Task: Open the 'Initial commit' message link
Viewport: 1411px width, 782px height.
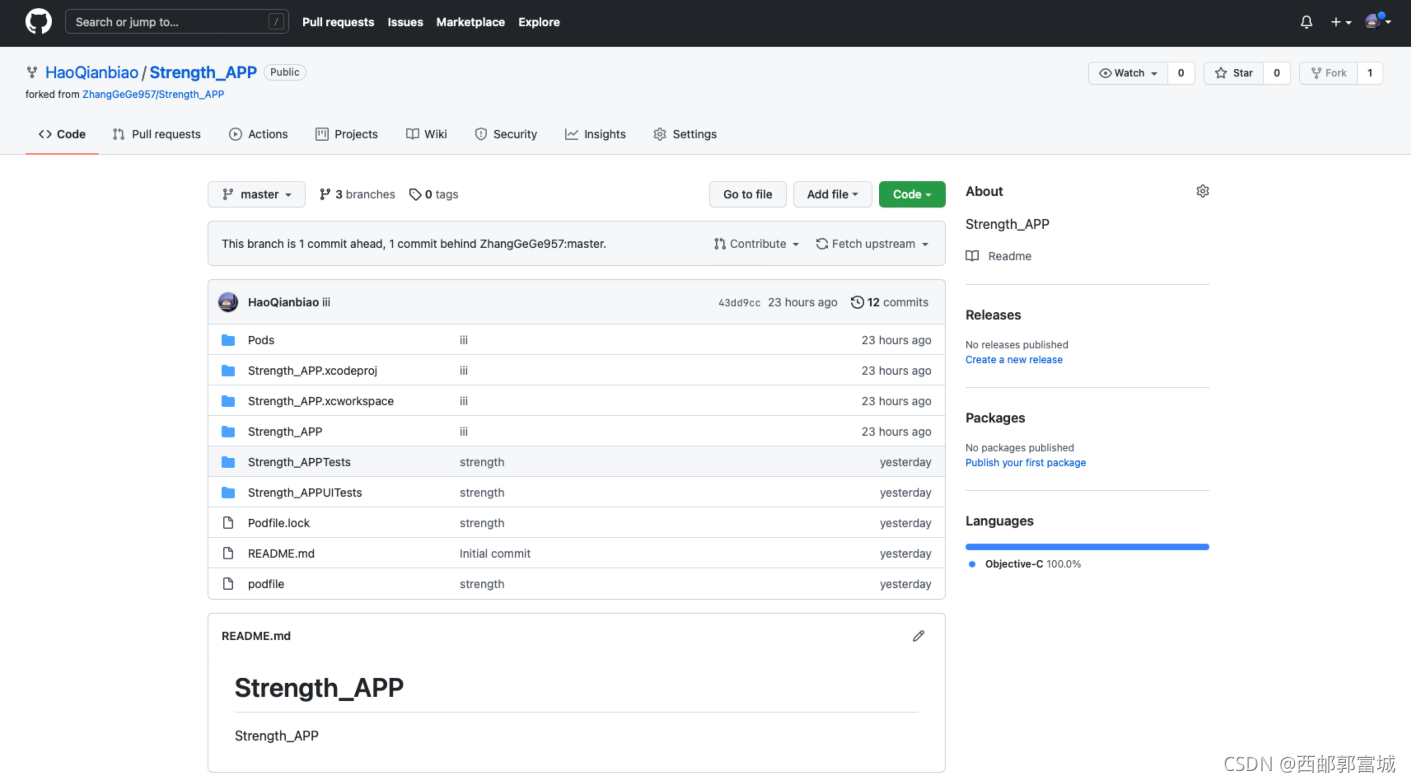Action: (495, 554)
